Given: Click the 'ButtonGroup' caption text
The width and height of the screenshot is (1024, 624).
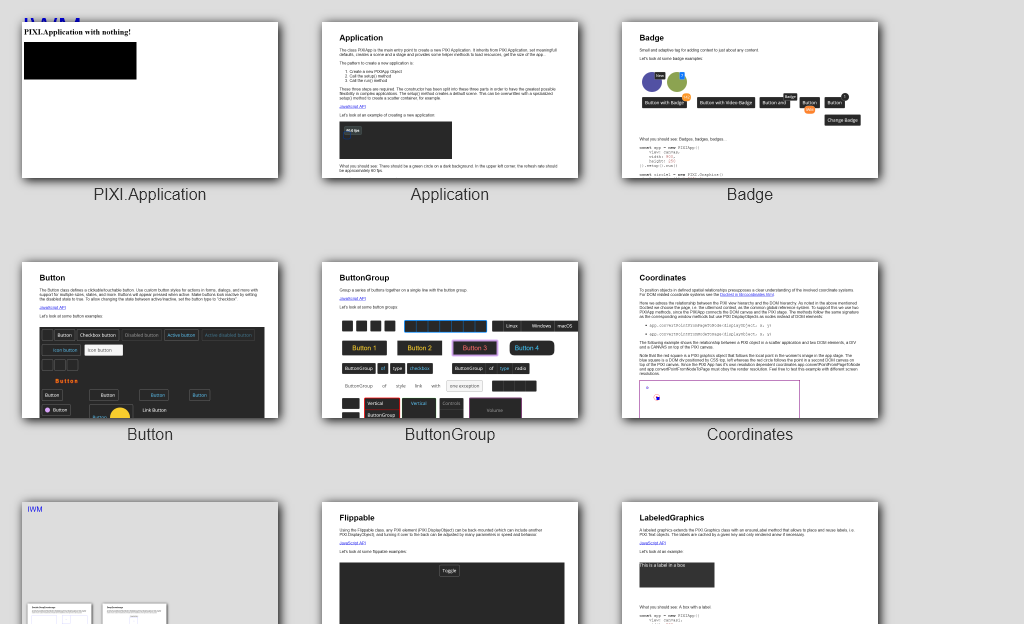Looking at the screenshot, I should coord(449,435).
